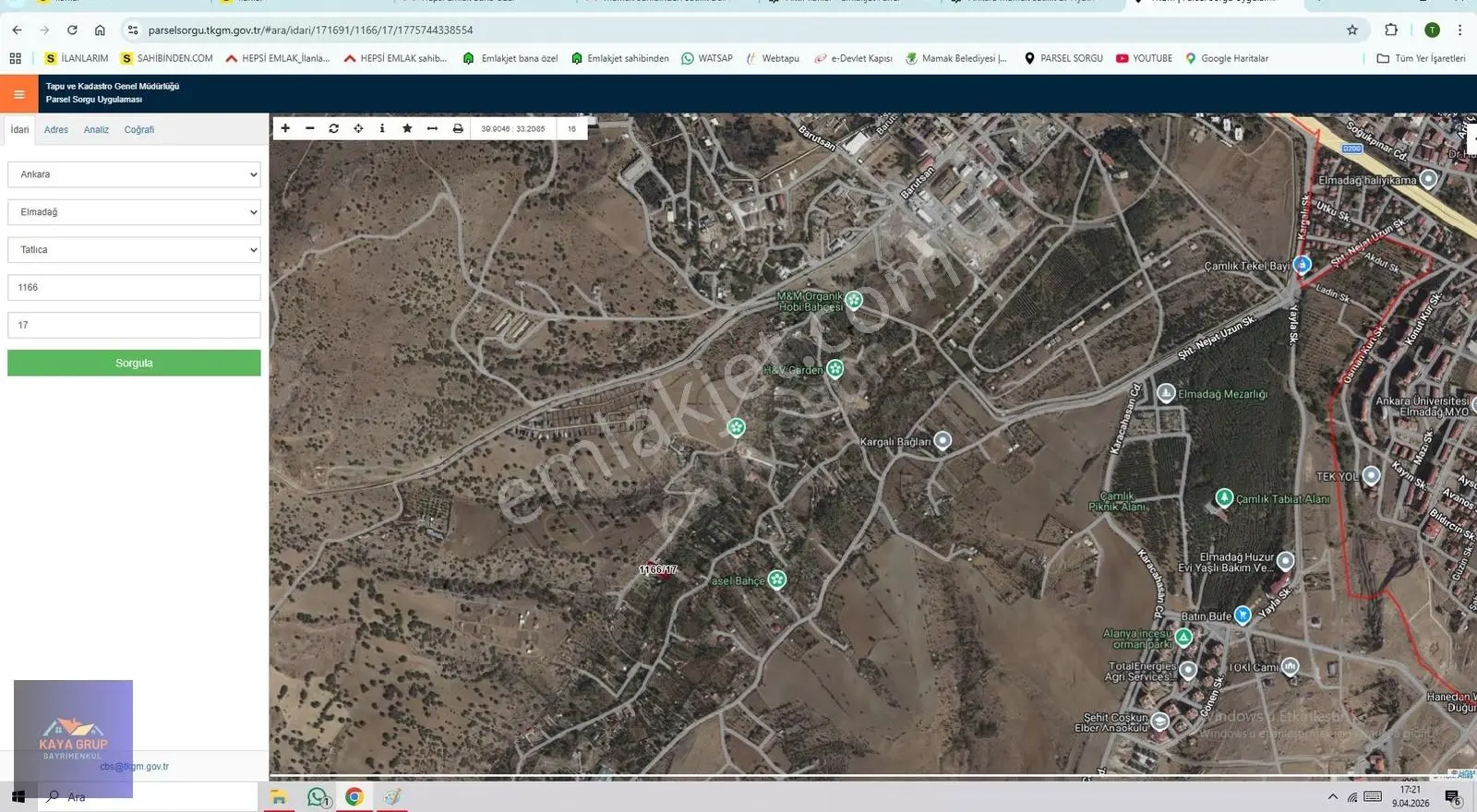
Task: Open the Elmadağ district dropdown
Action: (134, 212)
